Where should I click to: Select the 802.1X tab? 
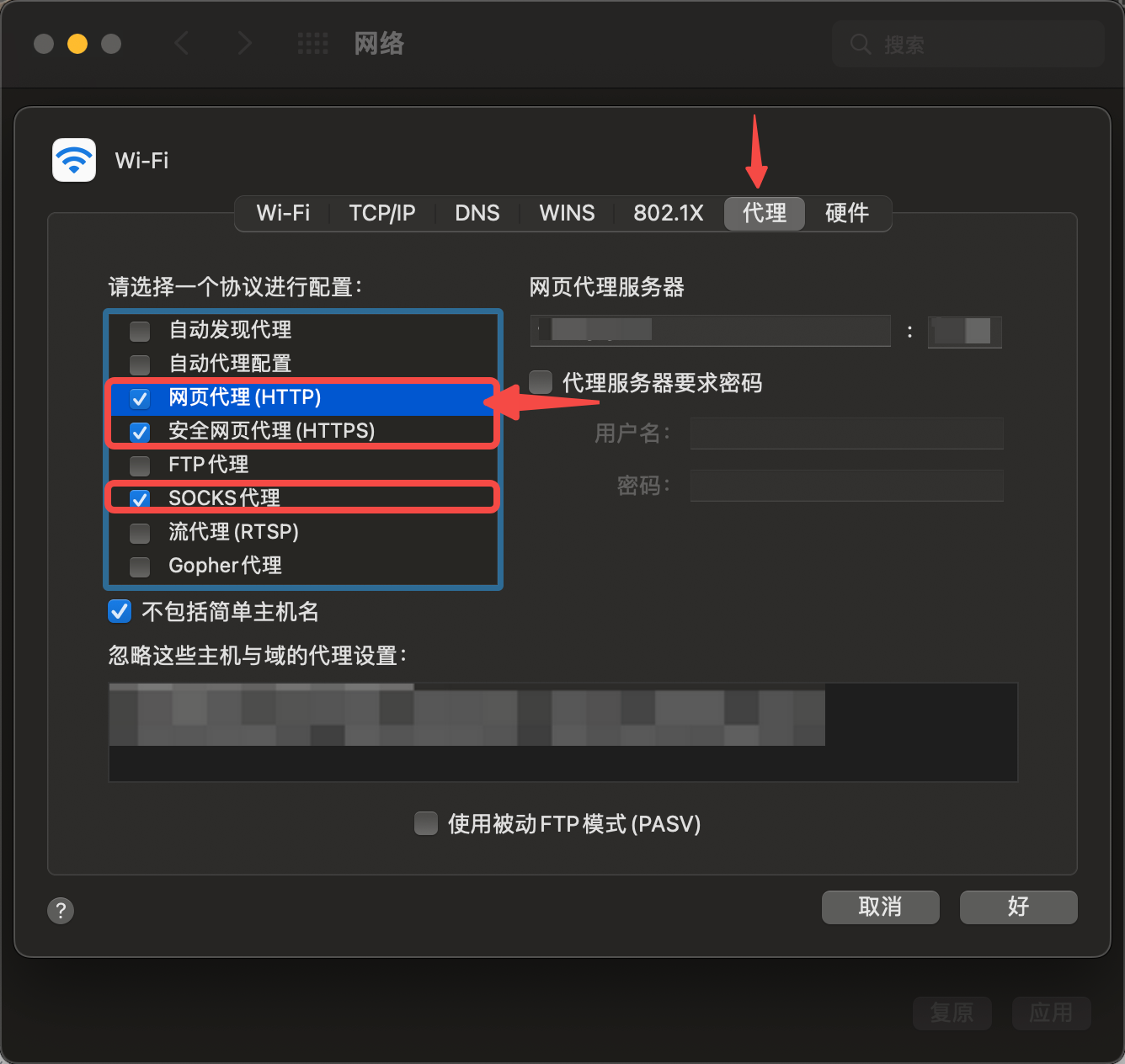[669, 213]
